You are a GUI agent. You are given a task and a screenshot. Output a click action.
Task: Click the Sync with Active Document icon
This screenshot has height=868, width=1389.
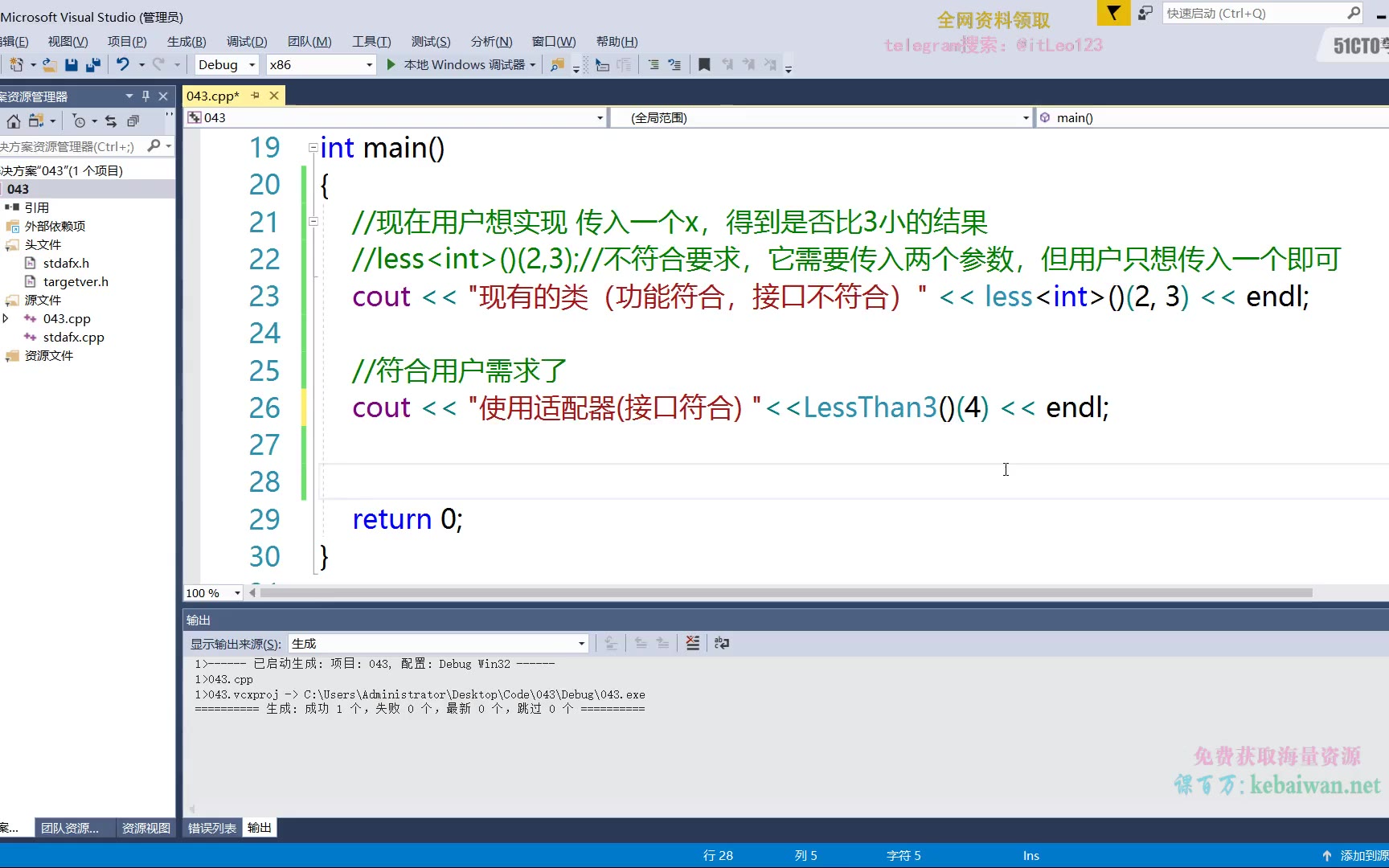111,121
